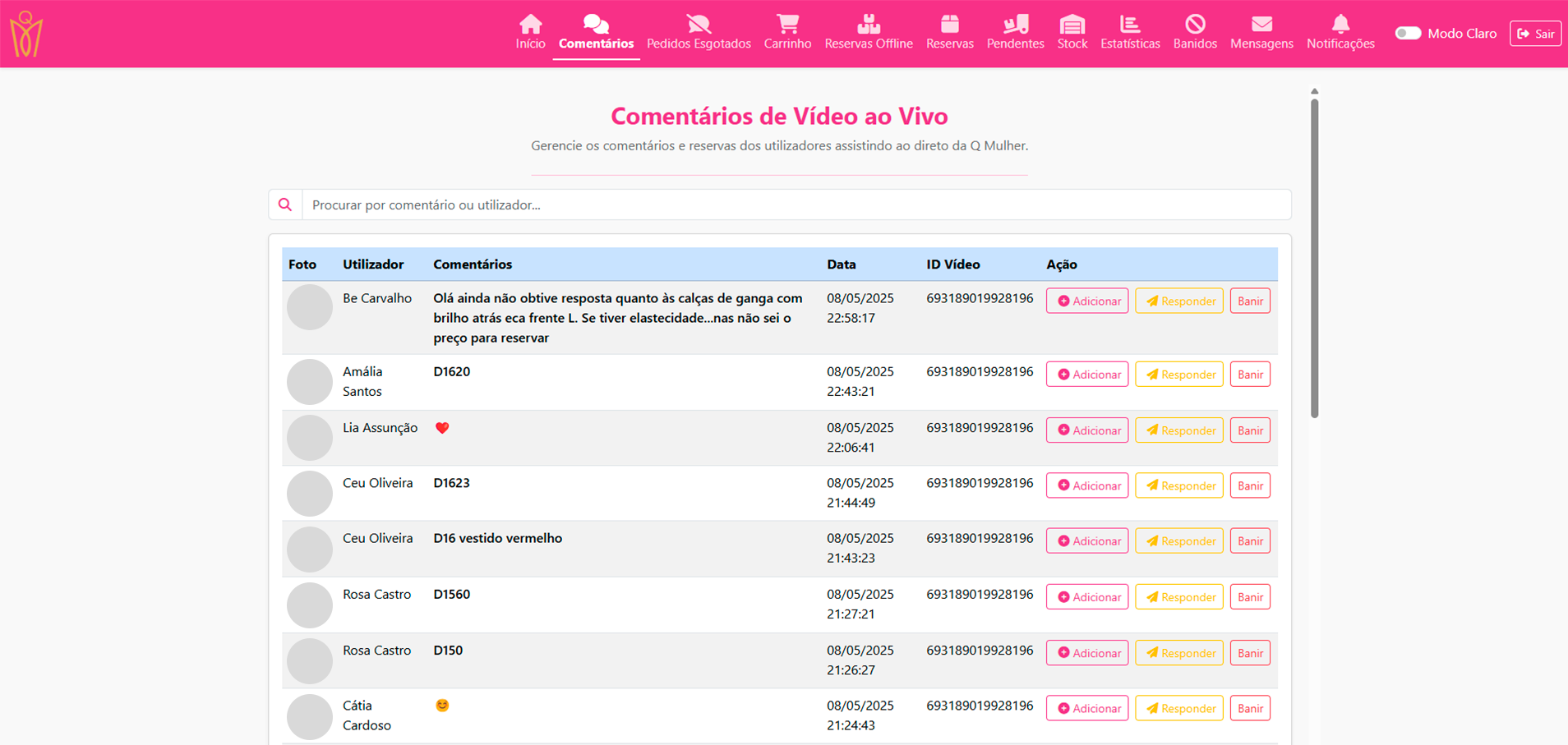Viewport: 1568px width, 745px height.
Task: Open the Carrinho shopping cart icon
Action: [x=786, y=24]
